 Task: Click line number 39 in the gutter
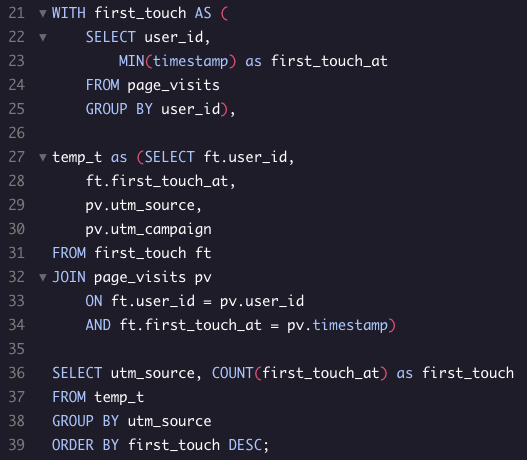click(x=17, y=445)
